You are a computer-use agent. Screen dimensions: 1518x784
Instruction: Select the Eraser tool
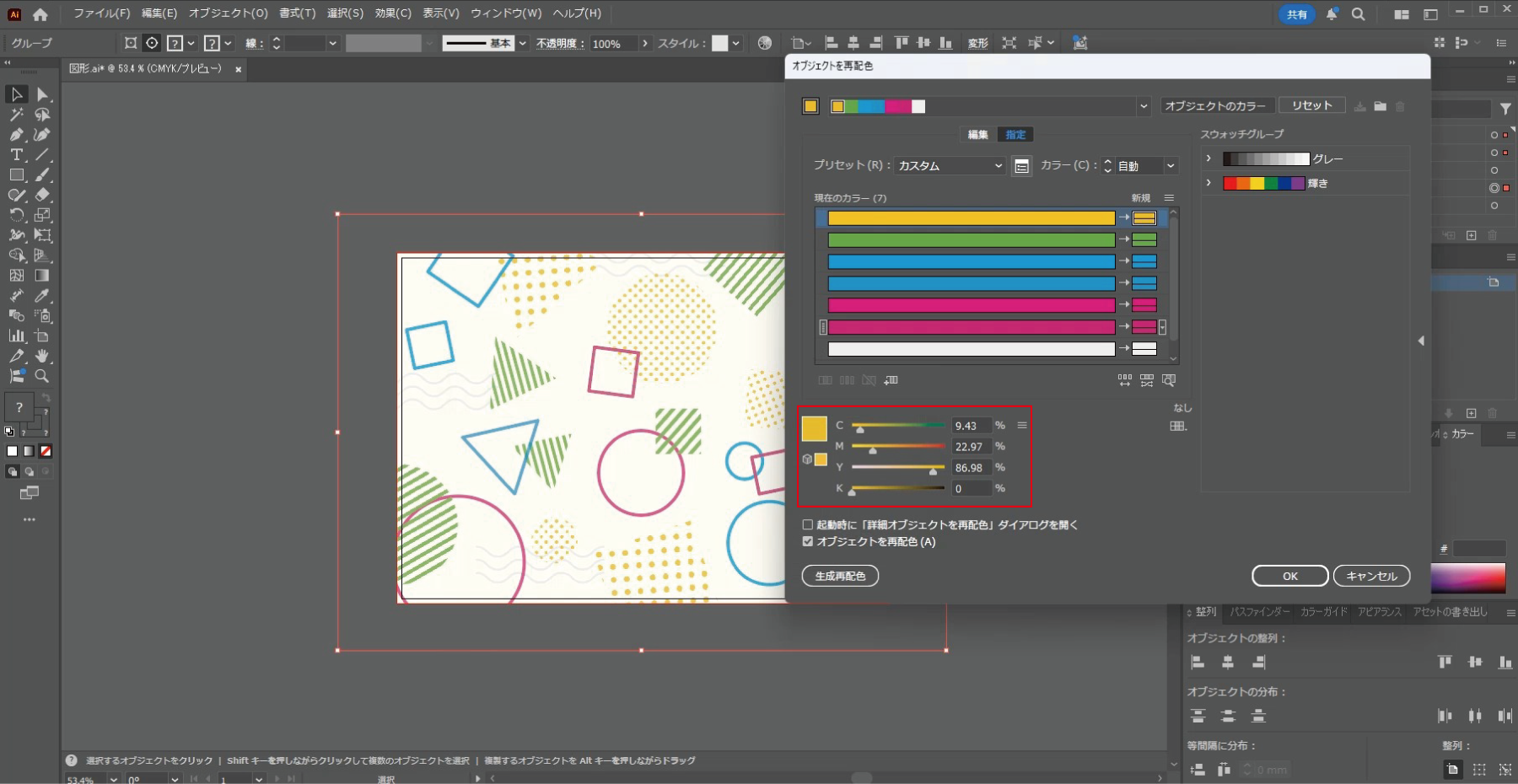click(x=43, y=195)
